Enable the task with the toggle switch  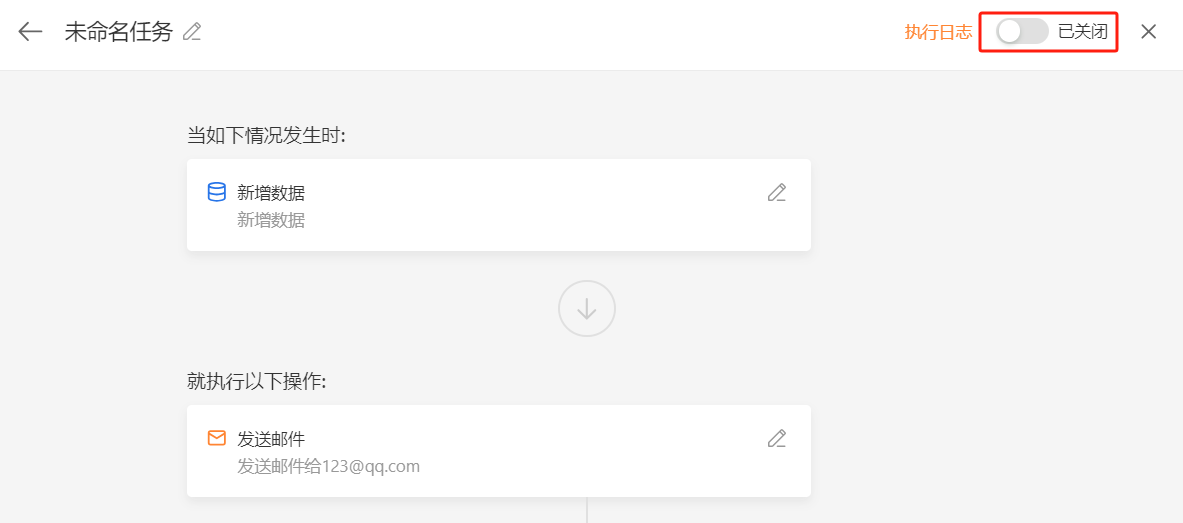1022,32
